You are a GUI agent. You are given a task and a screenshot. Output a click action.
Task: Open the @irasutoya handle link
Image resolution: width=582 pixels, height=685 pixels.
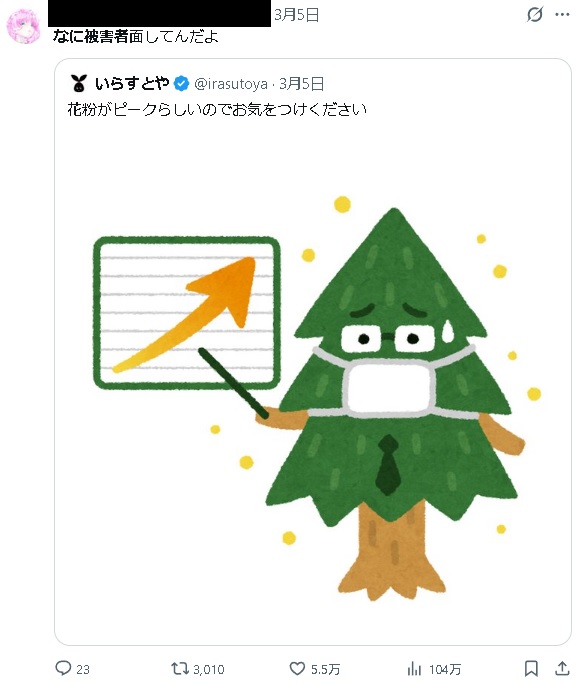tap(231, 83)
